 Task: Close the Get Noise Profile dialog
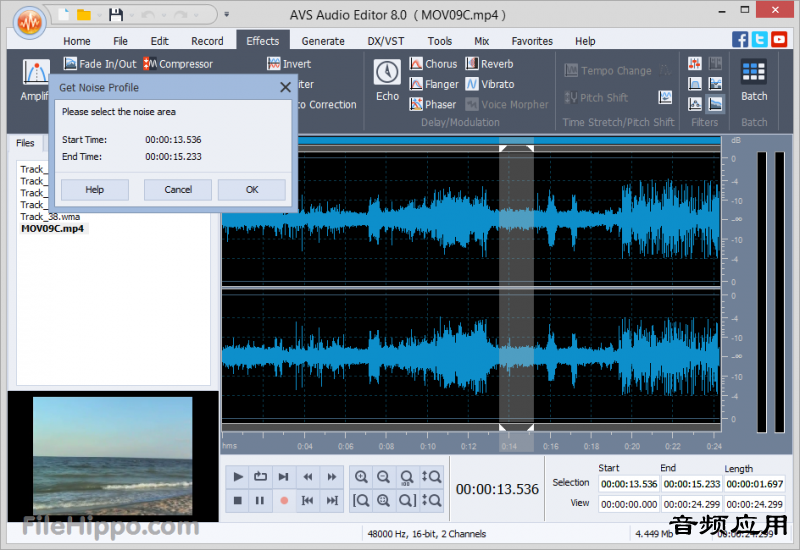(x=285, y=87)
